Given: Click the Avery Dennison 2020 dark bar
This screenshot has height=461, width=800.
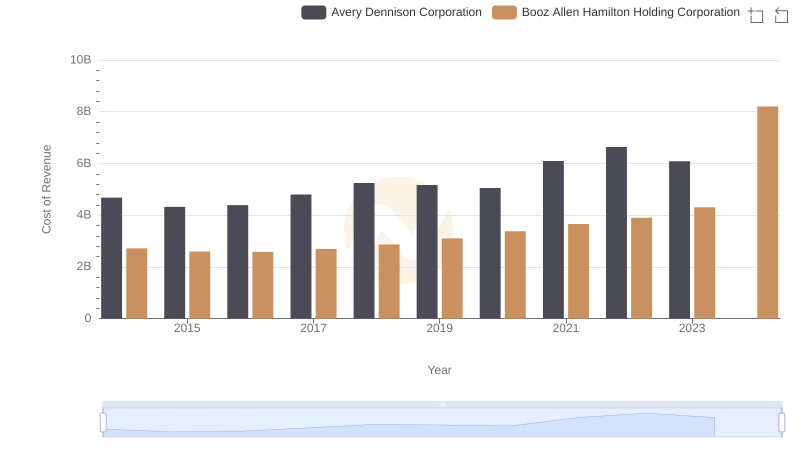Looking at the screenshot, I should coord(490,253).
